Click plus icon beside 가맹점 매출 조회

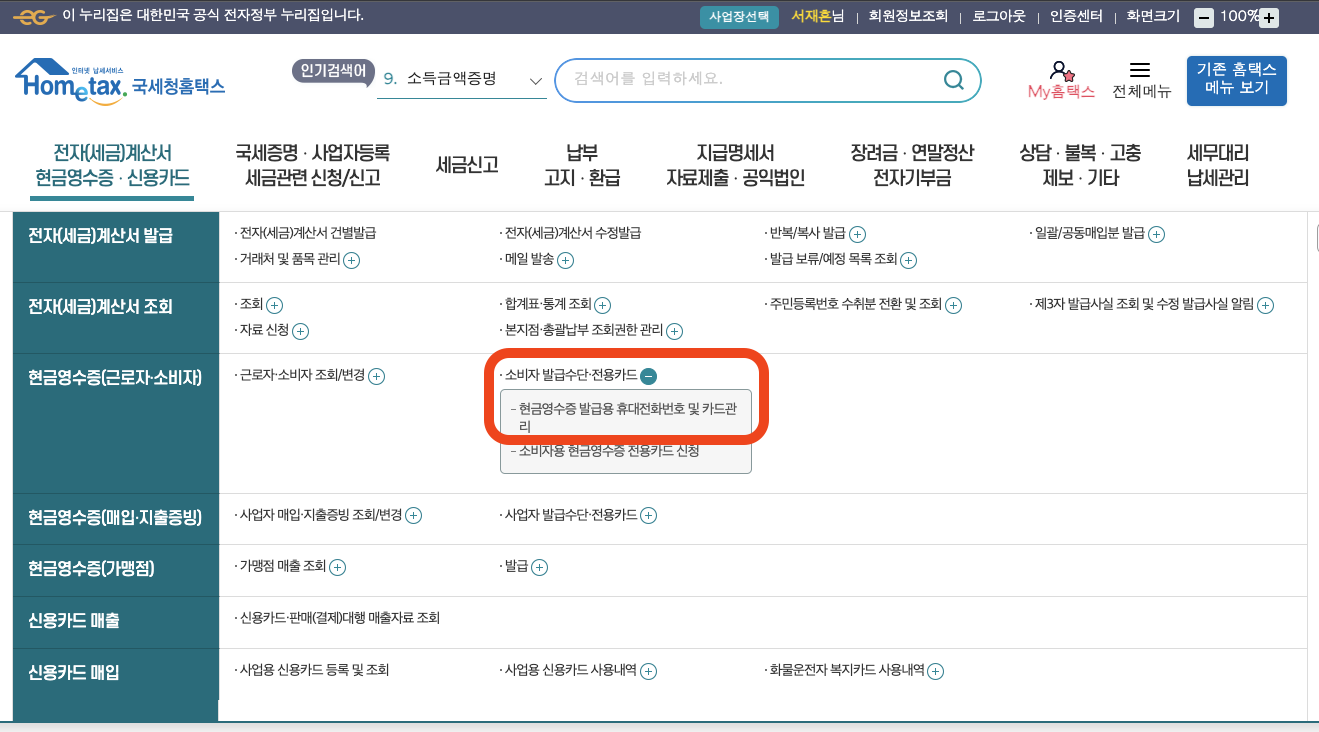point(337,567)
